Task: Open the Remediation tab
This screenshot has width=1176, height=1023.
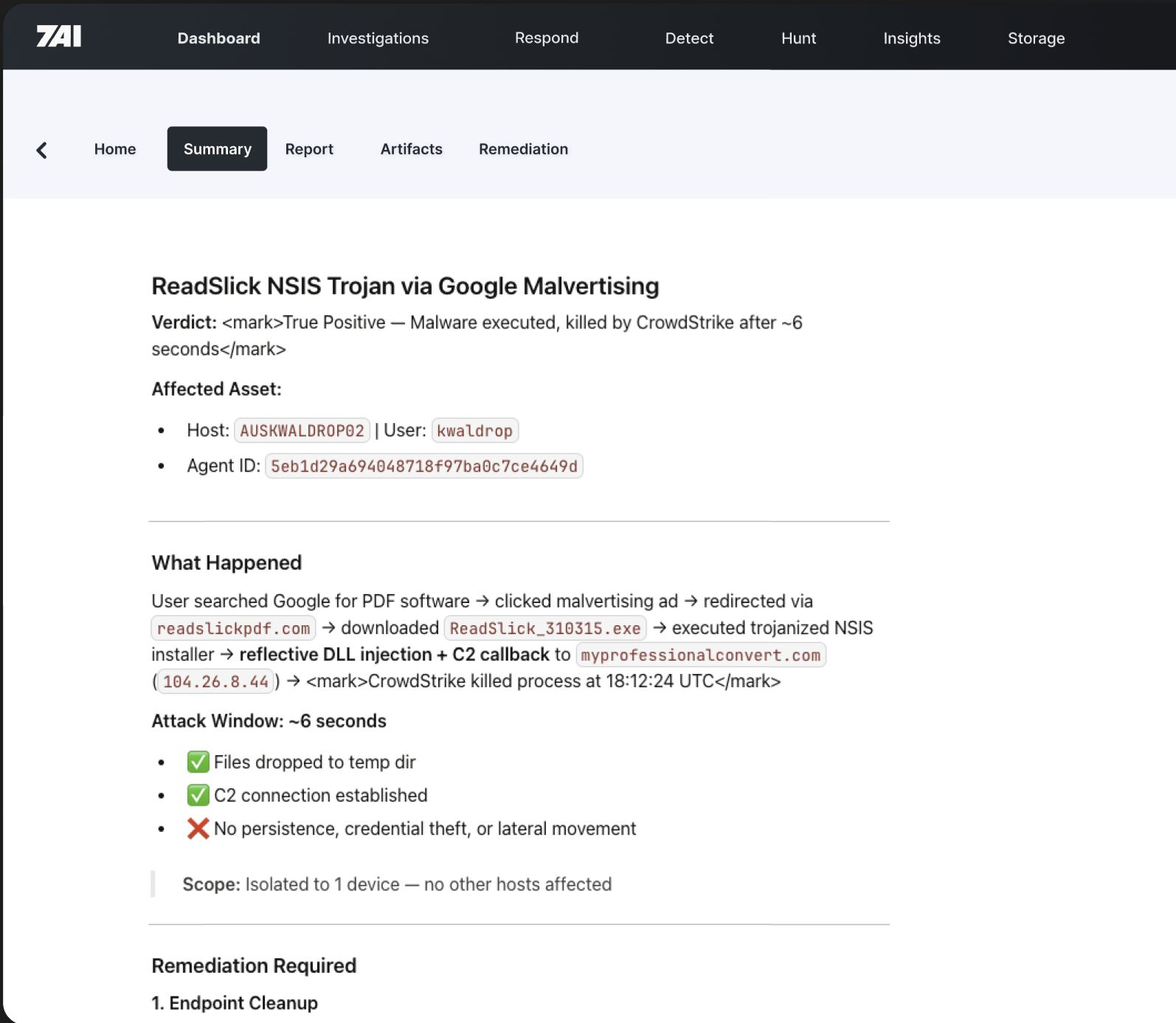Action: (x=523, y=149)
